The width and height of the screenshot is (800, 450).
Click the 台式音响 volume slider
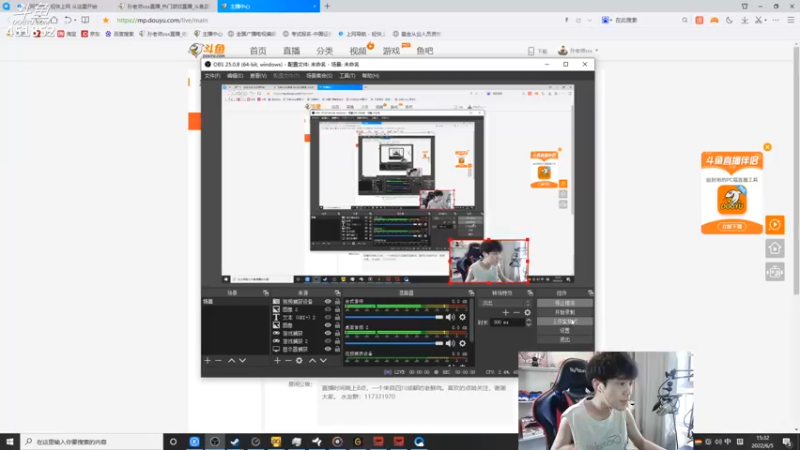394,317
